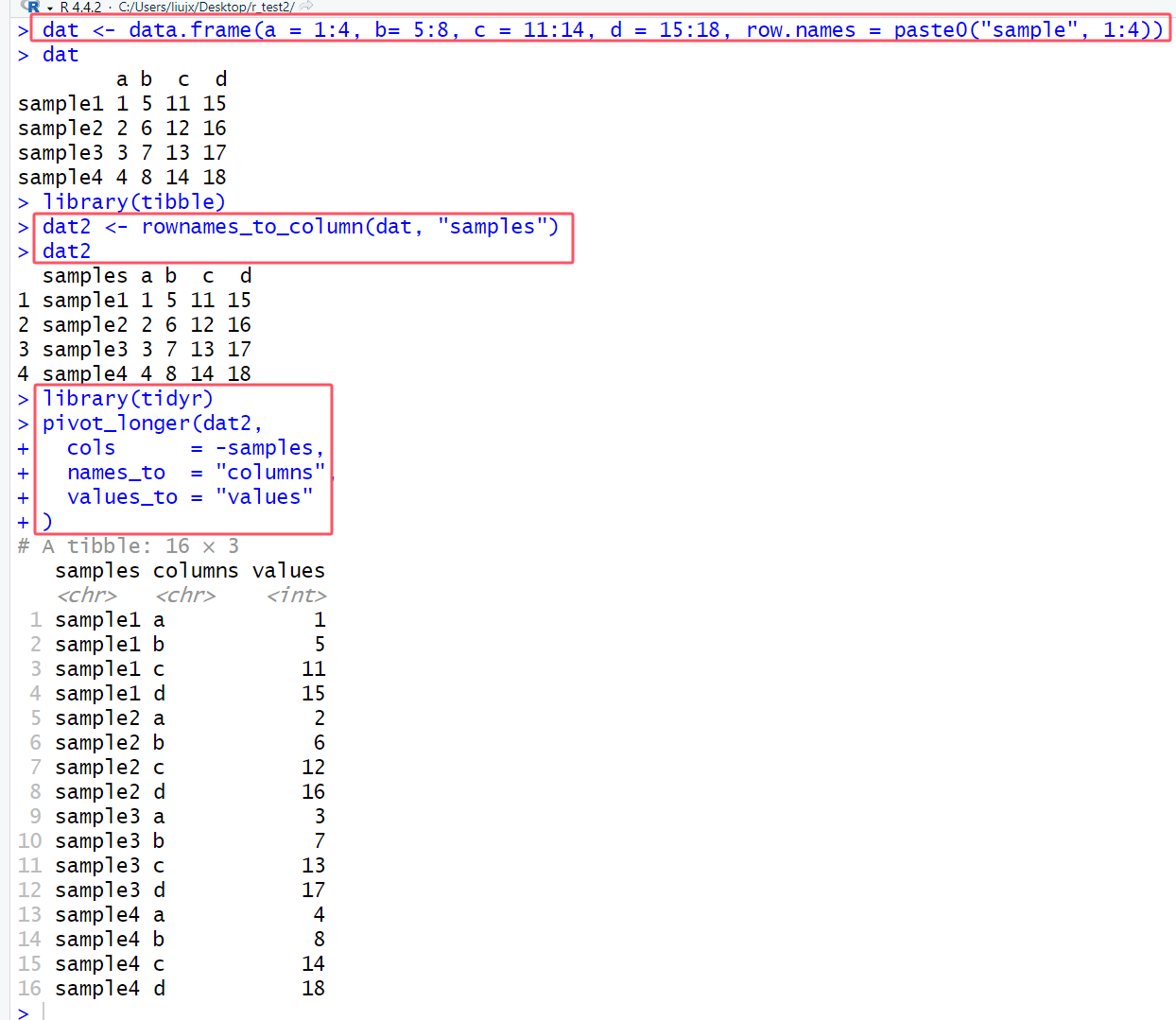Click the <int> type label under values

coord(297,596)
